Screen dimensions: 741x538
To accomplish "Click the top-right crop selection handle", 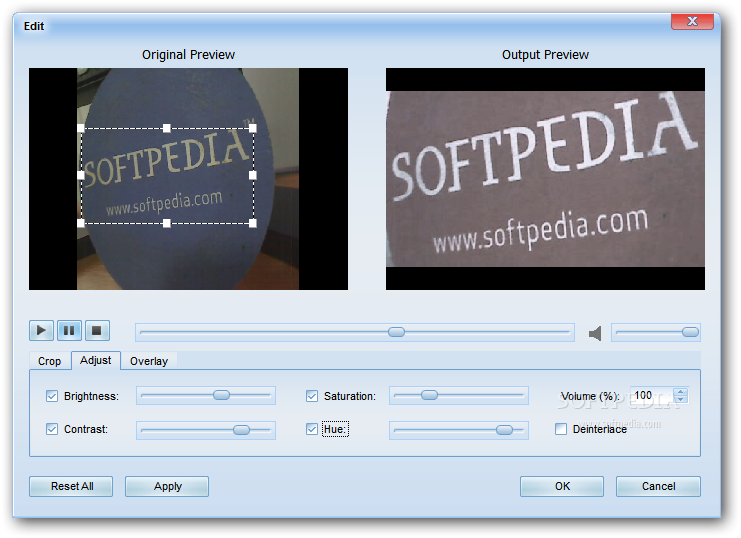I will coord(253,128).
